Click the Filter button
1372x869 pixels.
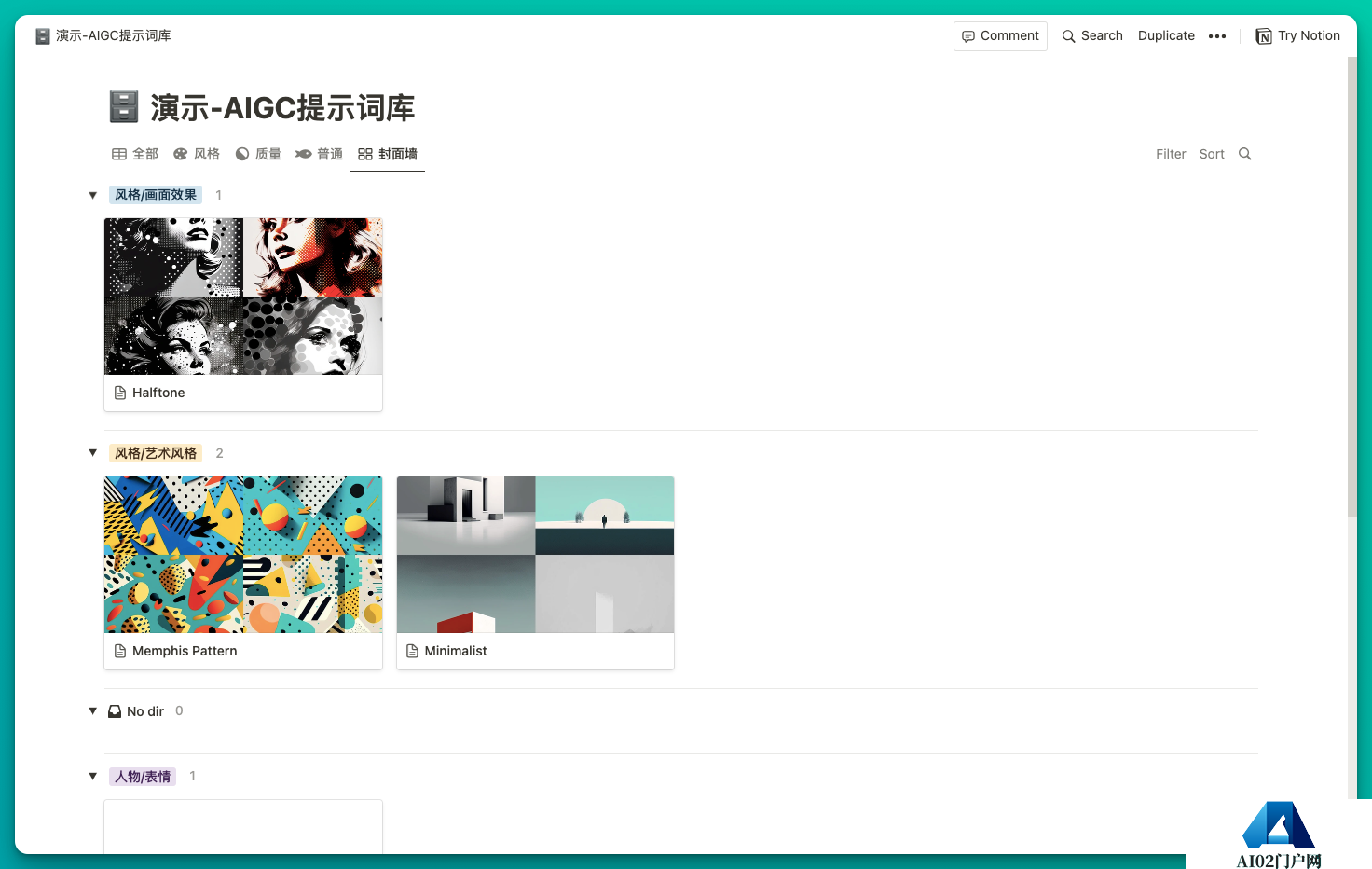coord(1171,155)
